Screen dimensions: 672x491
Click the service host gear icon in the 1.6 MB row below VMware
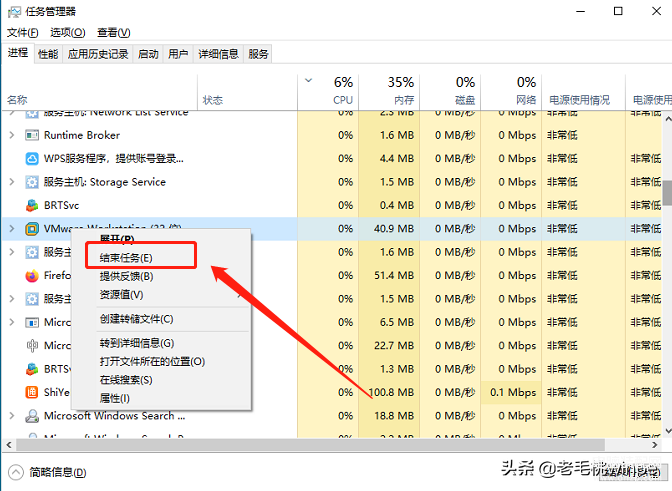(x=32, y=252)
